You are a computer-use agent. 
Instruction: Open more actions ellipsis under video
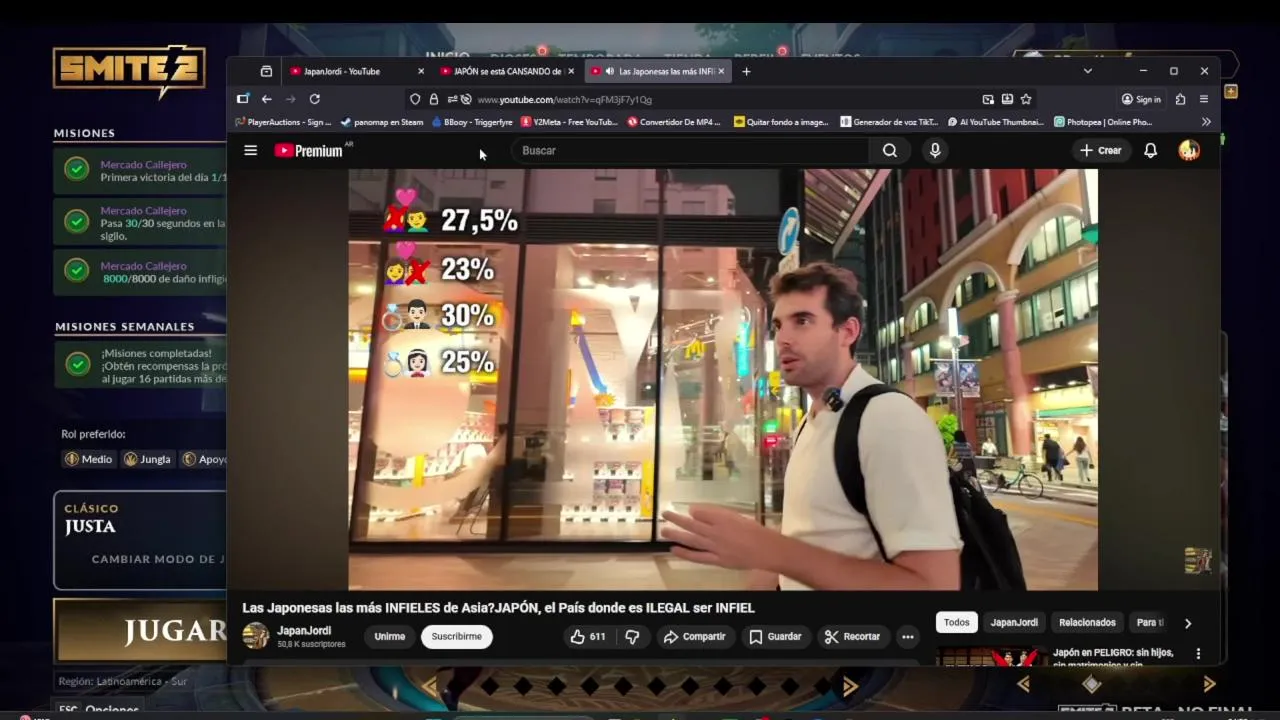coord(907,636)
